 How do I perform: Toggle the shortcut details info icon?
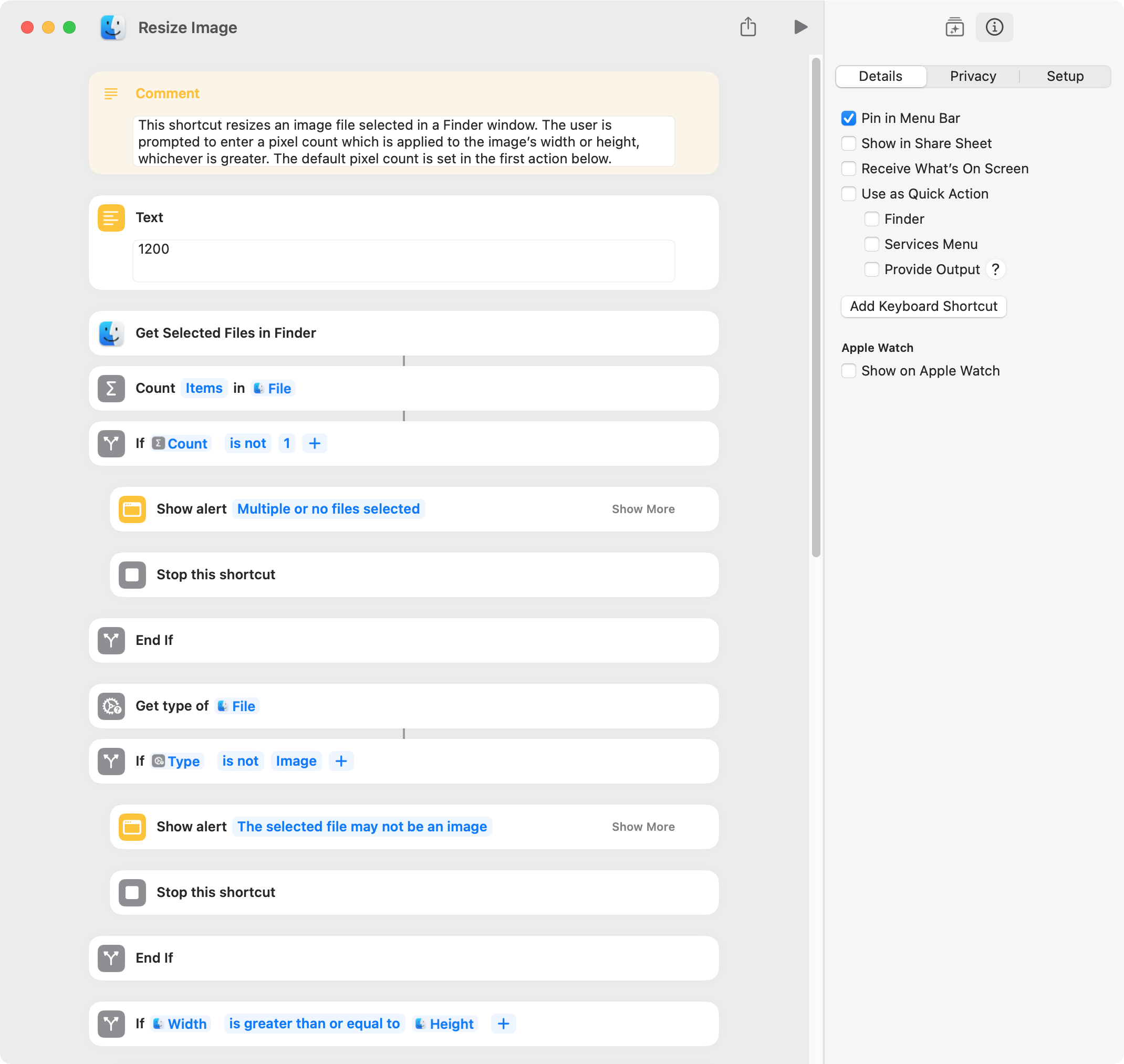pos(994,27)
